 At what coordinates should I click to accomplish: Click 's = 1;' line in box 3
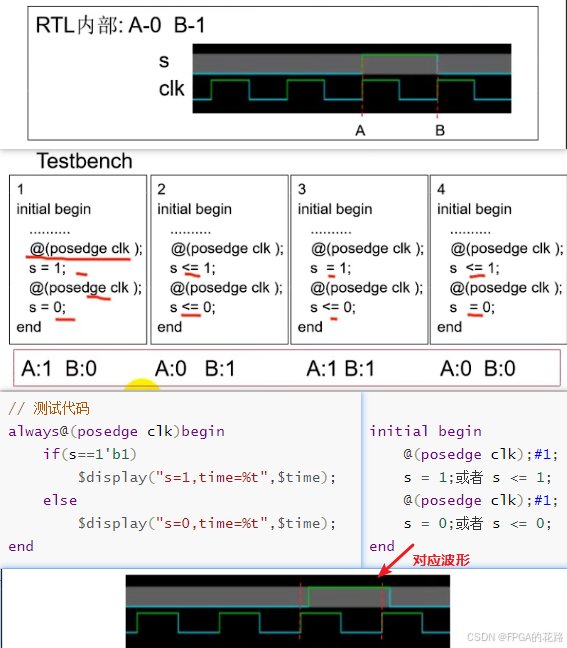331,268
